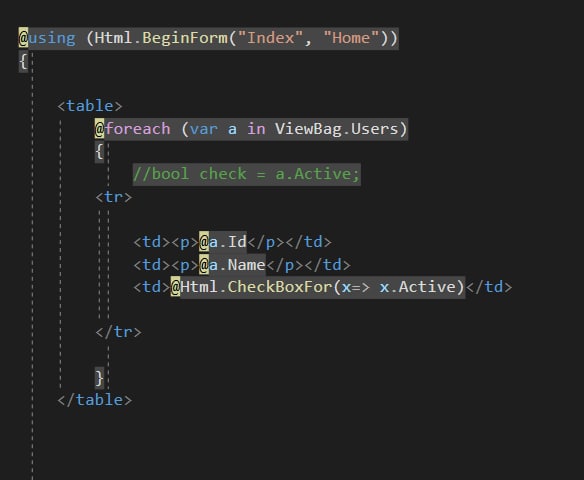Click 'CheckBoxFor' method name
The height and width of the screenshot is (480, 584).
point(279,287)
